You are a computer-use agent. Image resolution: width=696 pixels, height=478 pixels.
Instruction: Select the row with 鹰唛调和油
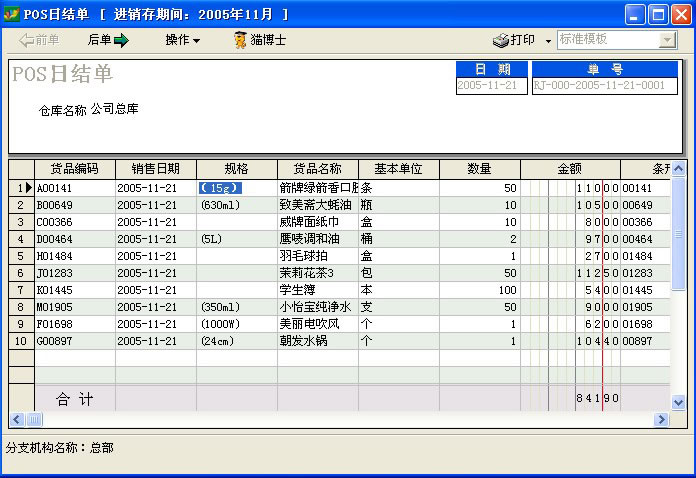(x=318, y=239)
